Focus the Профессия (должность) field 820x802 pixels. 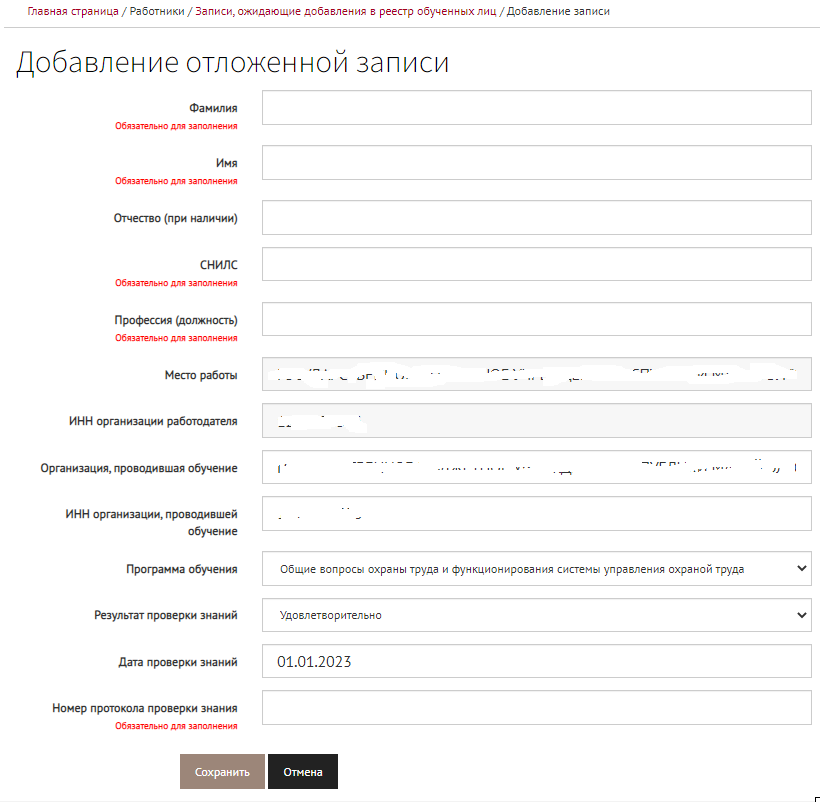[537, 319]
